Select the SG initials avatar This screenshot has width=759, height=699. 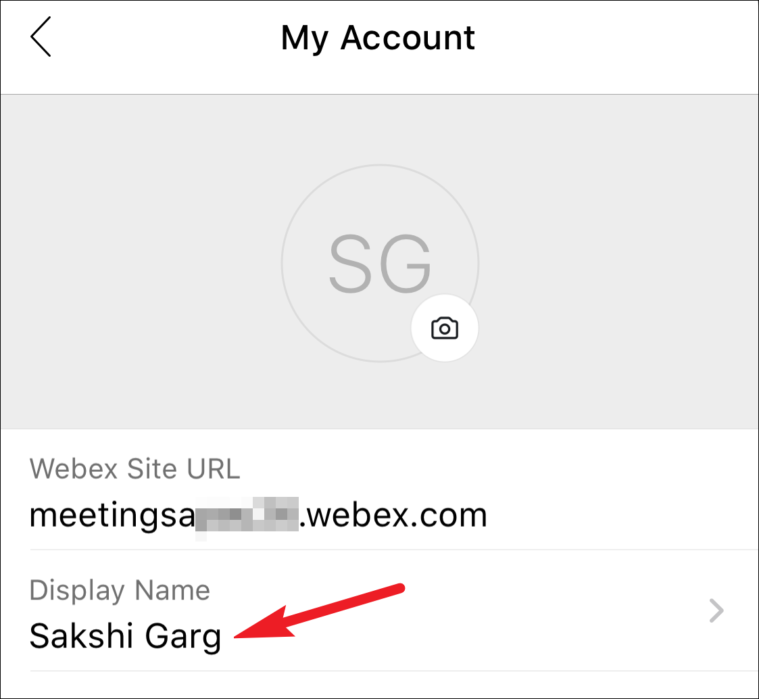point(380,263)
